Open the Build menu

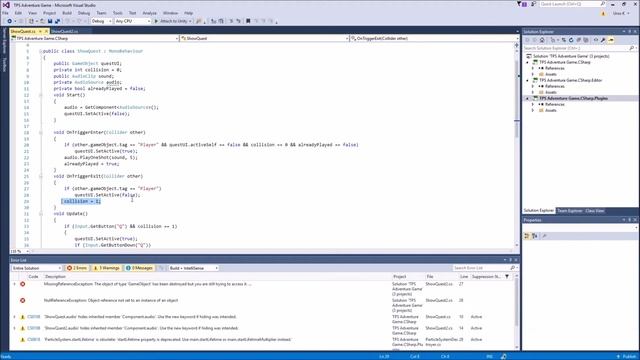67,13
